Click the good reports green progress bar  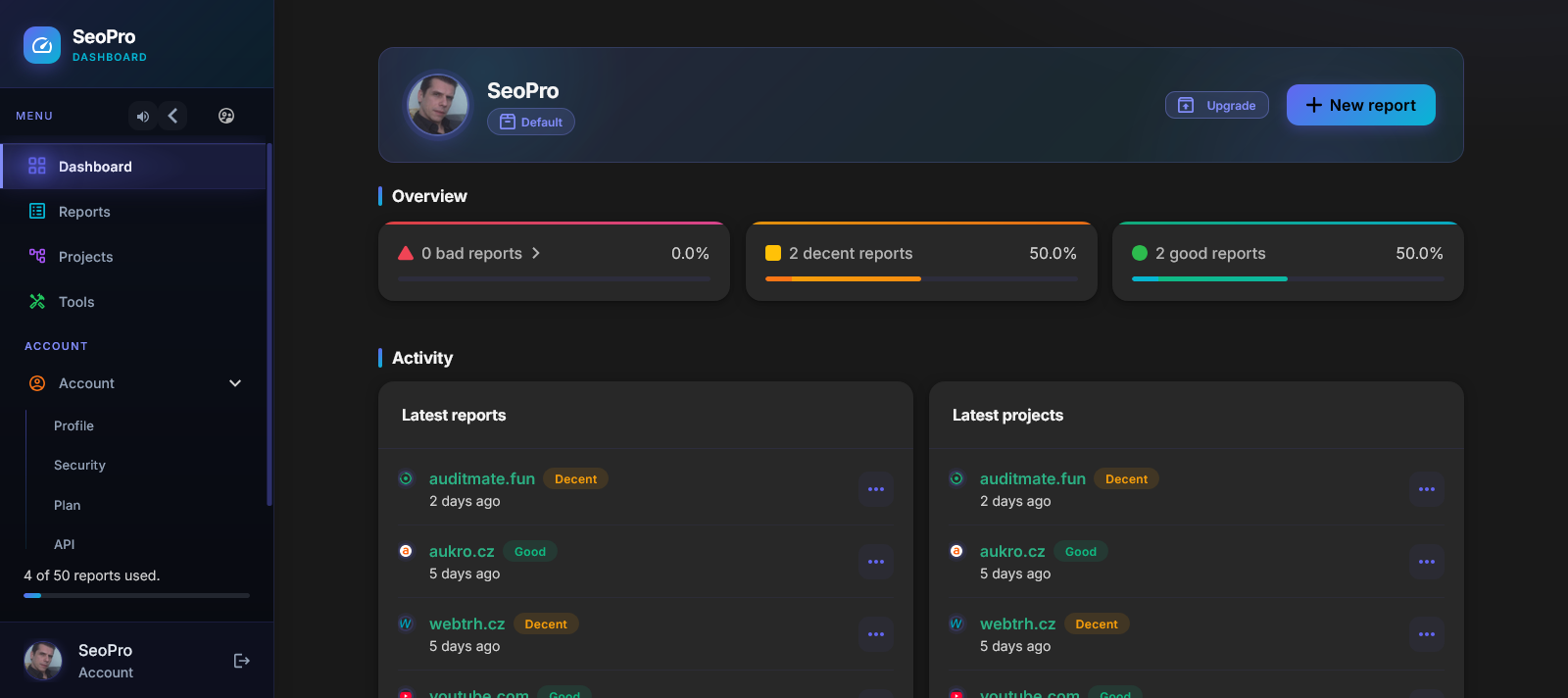click(x=1209, y=279)
